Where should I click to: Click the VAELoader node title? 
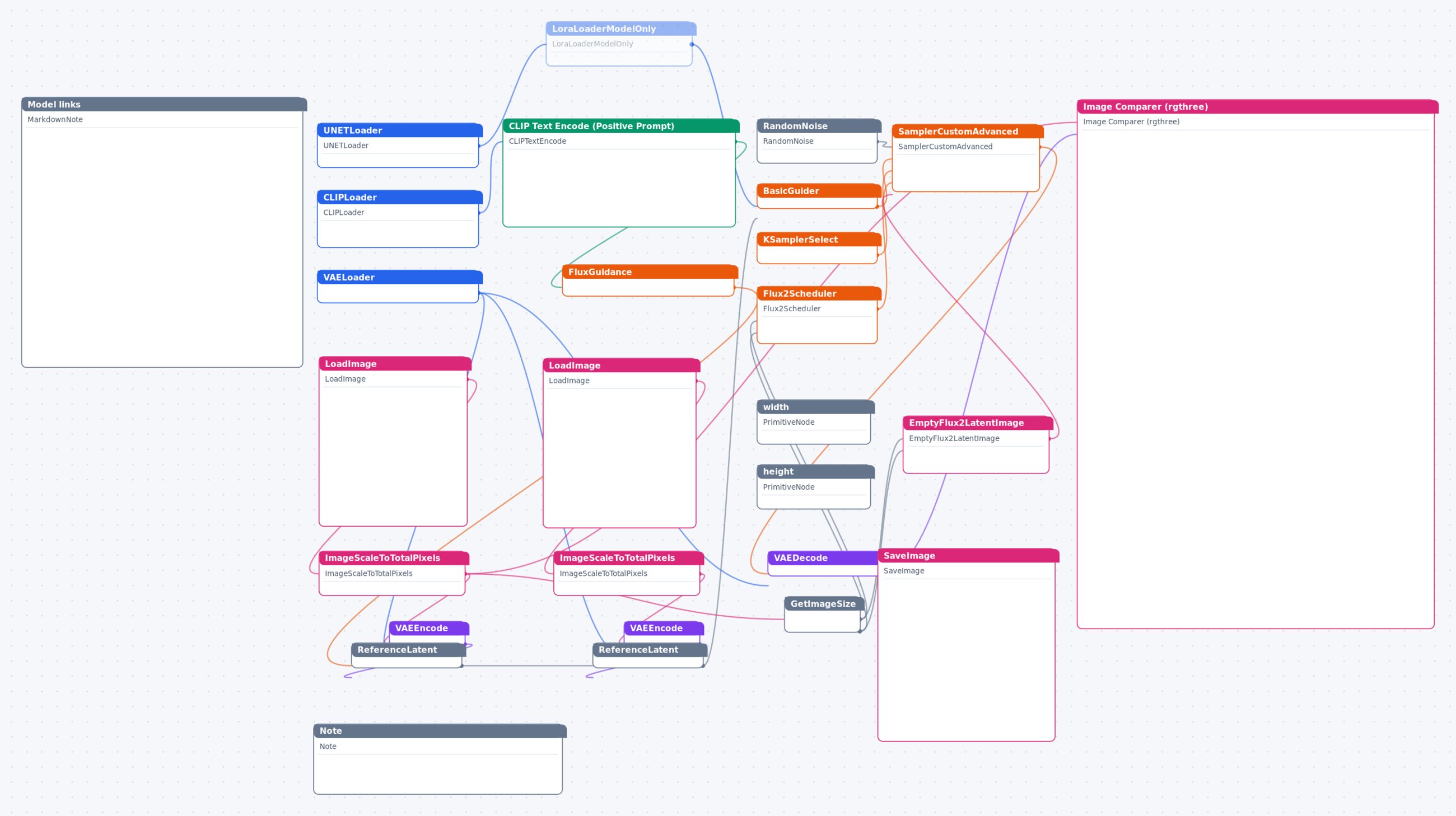tap(349, 277)
